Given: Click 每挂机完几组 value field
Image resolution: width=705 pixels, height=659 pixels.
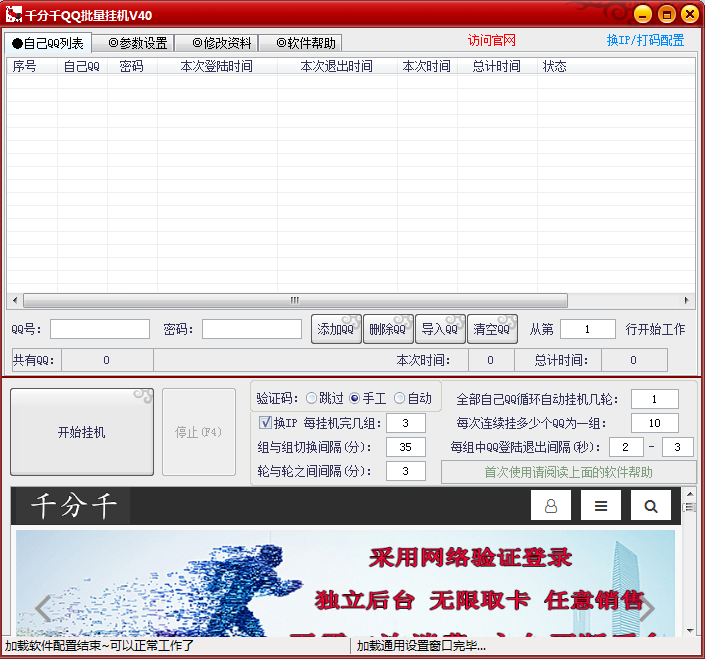Looking at the screenshot, I should [x=406, y=423].
